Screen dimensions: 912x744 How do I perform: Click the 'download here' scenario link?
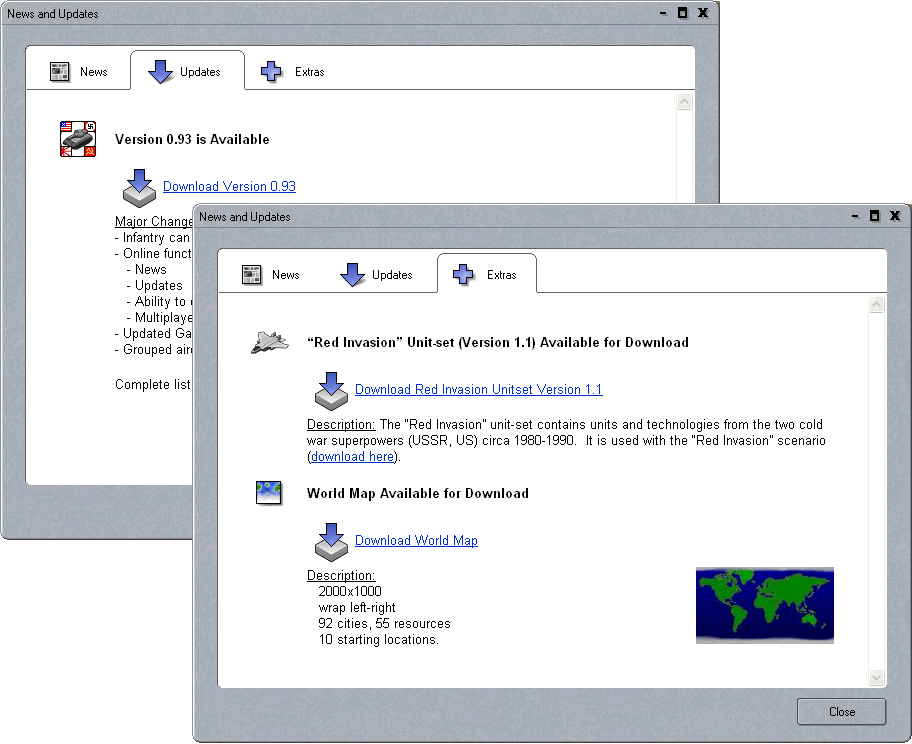point(352,457)
